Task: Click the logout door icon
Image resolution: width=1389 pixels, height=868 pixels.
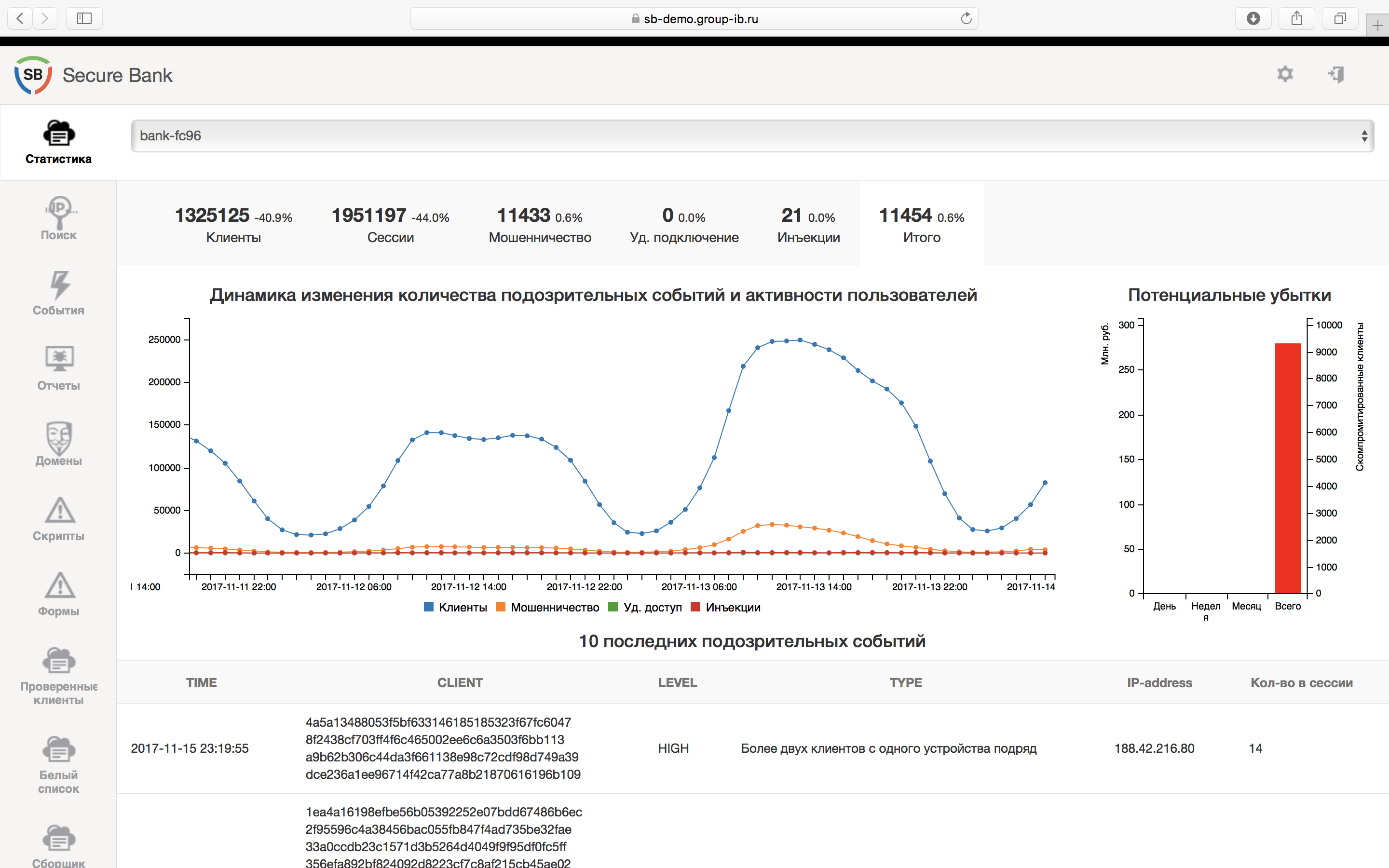Action: click(1336, 74)
